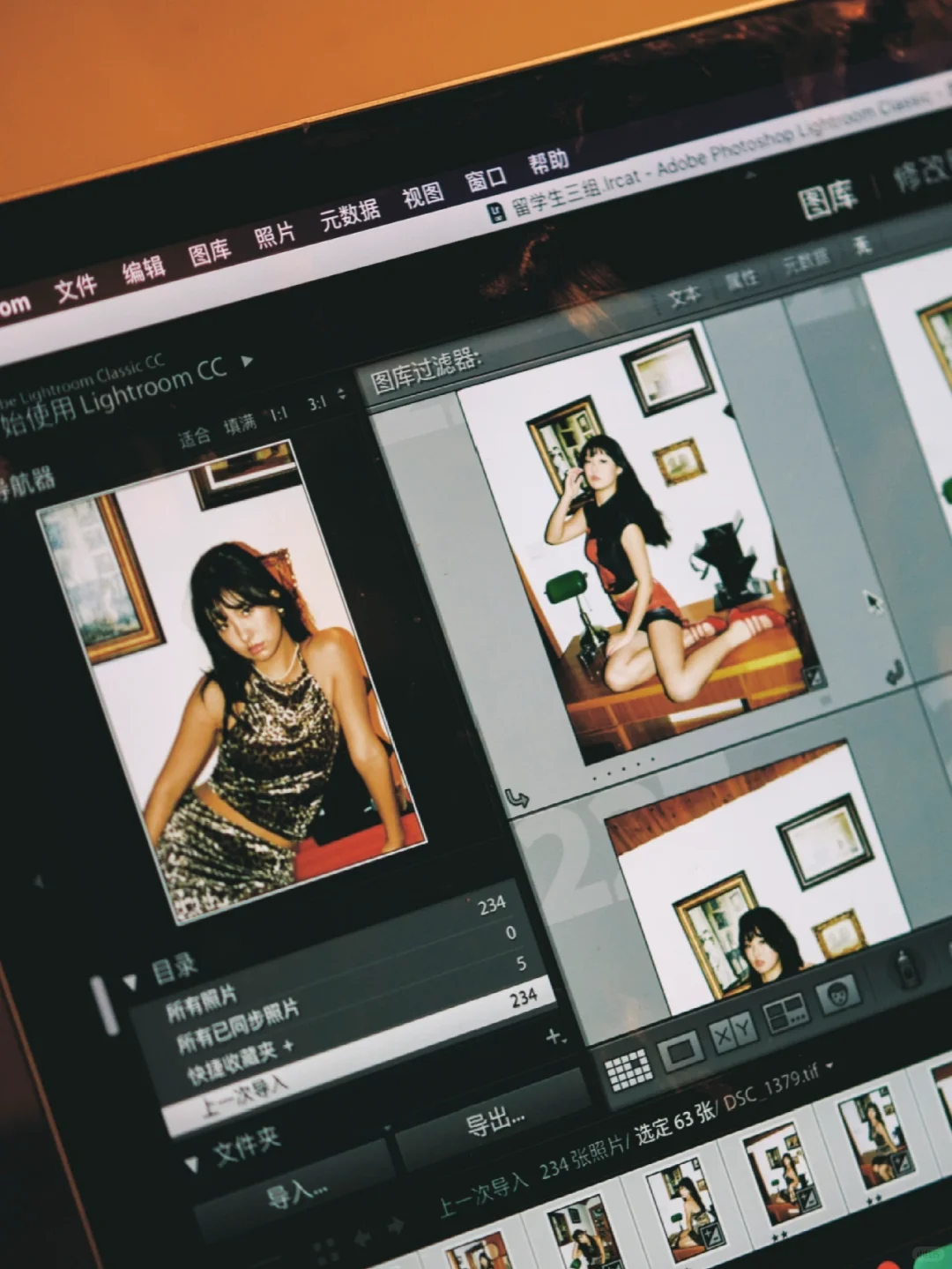
Task: Open XY Compare view
Action: pyautogui.click(x=733, y=1032)
